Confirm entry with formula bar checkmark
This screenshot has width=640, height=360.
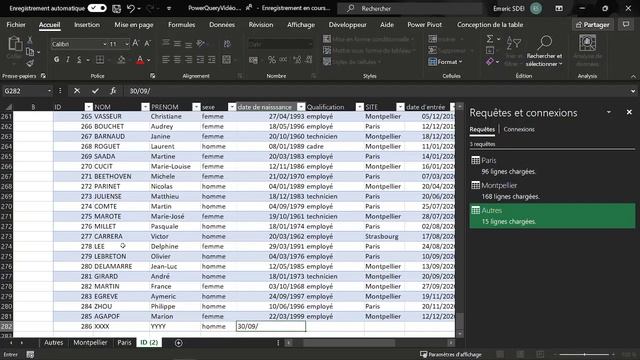(x=95, y=91)
